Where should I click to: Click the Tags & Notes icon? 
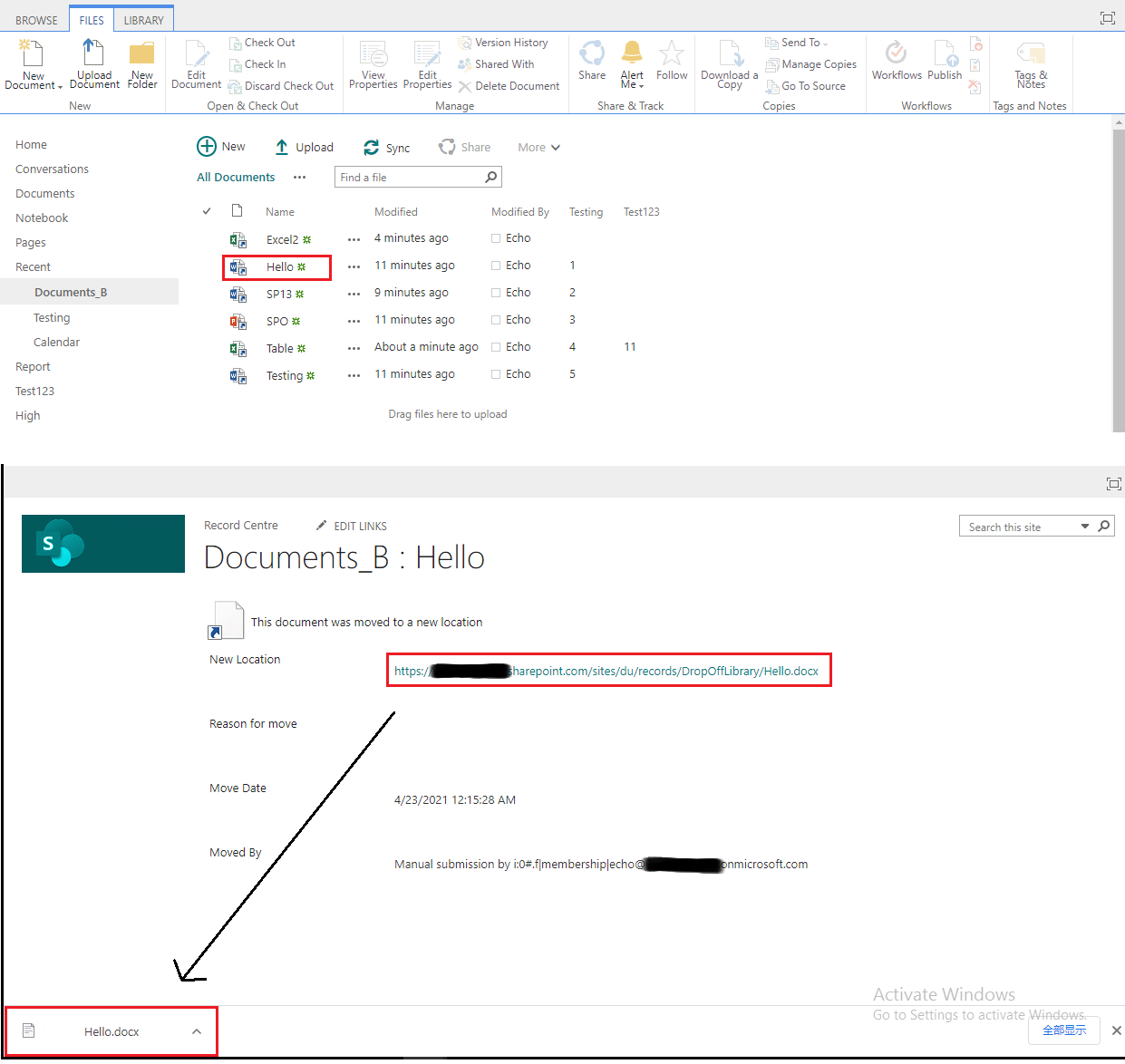(1030, 56)
